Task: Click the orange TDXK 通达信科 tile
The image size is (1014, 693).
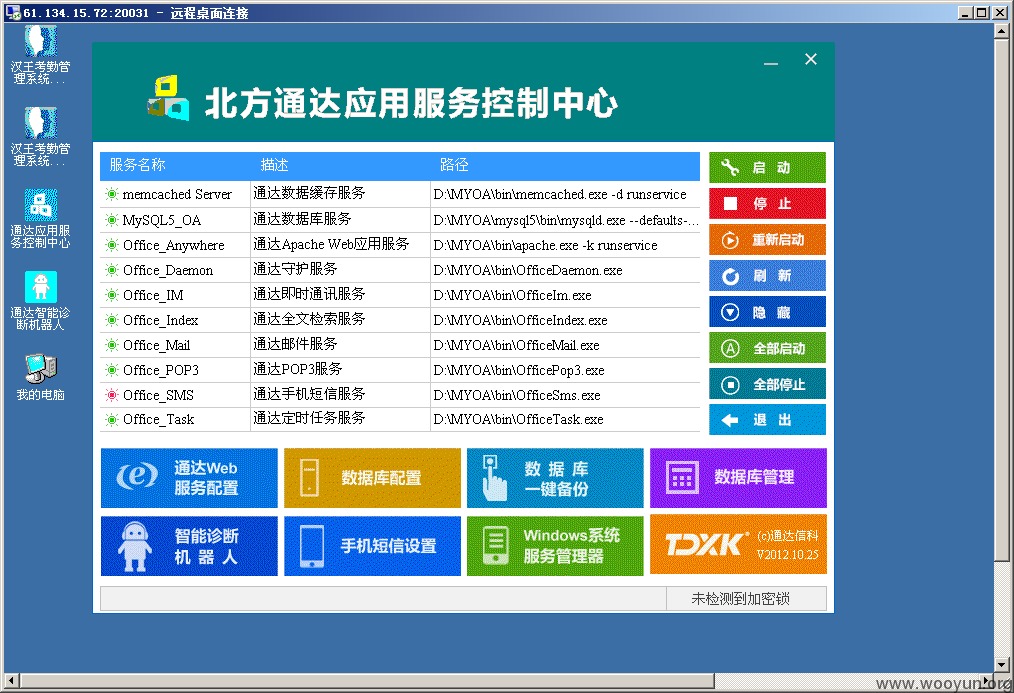Action: tap(738, 544)
